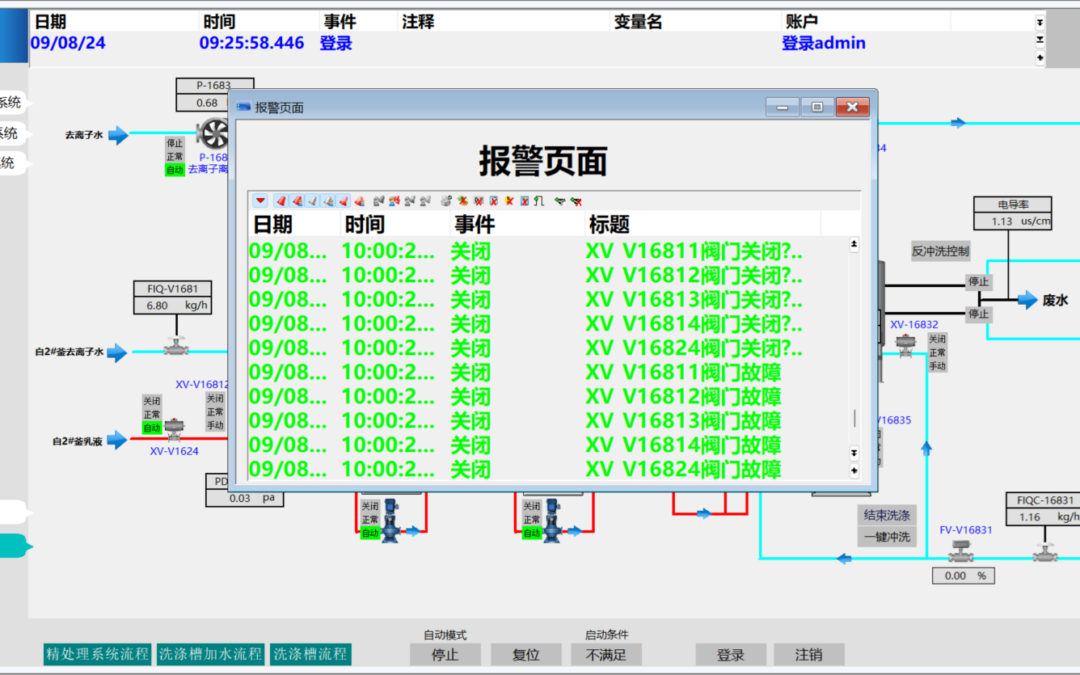Viewport: 1080px width, 675px height.
Task: Click the 报警页面 window title icon
Action: click(x=243, y=107)
